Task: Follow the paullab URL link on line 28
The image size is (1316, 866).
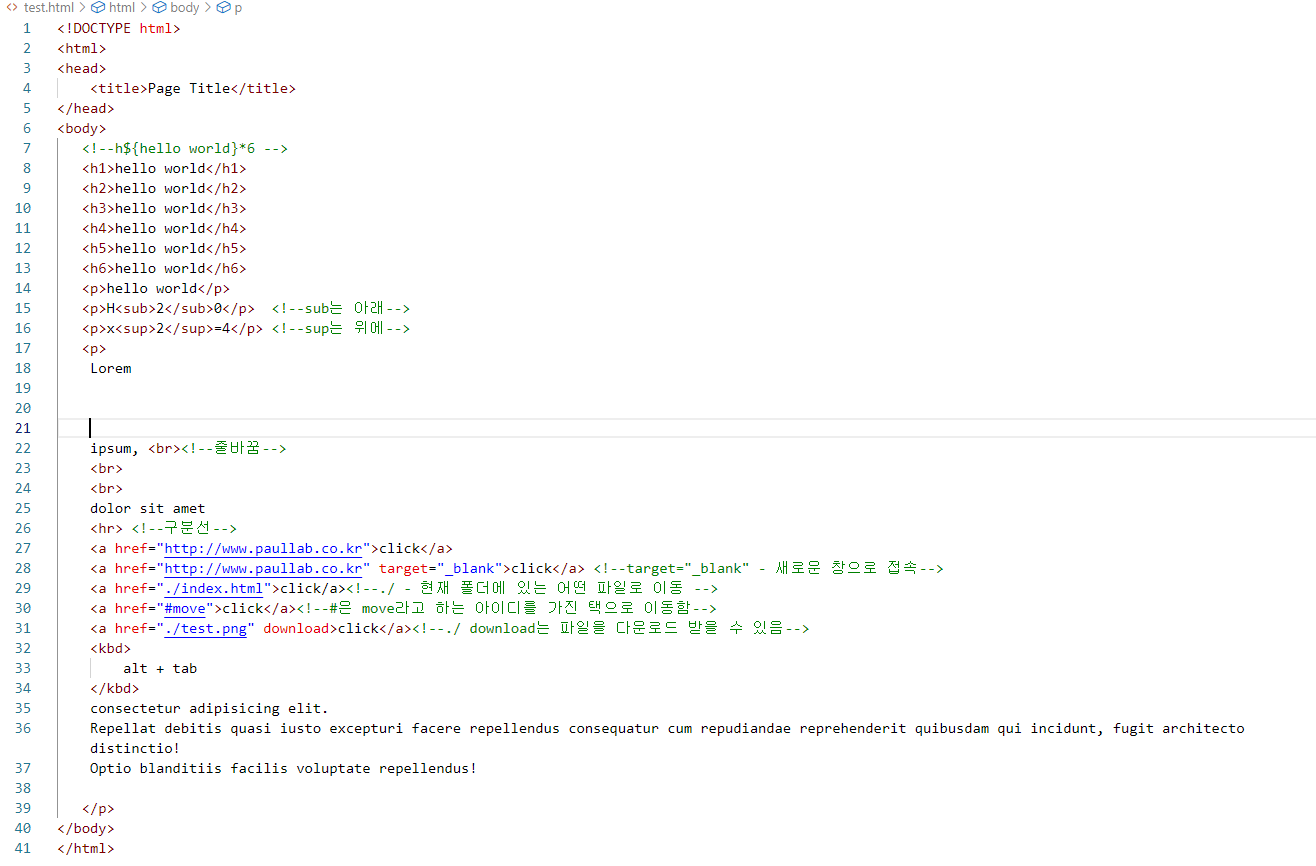Action: coord(263,568)
